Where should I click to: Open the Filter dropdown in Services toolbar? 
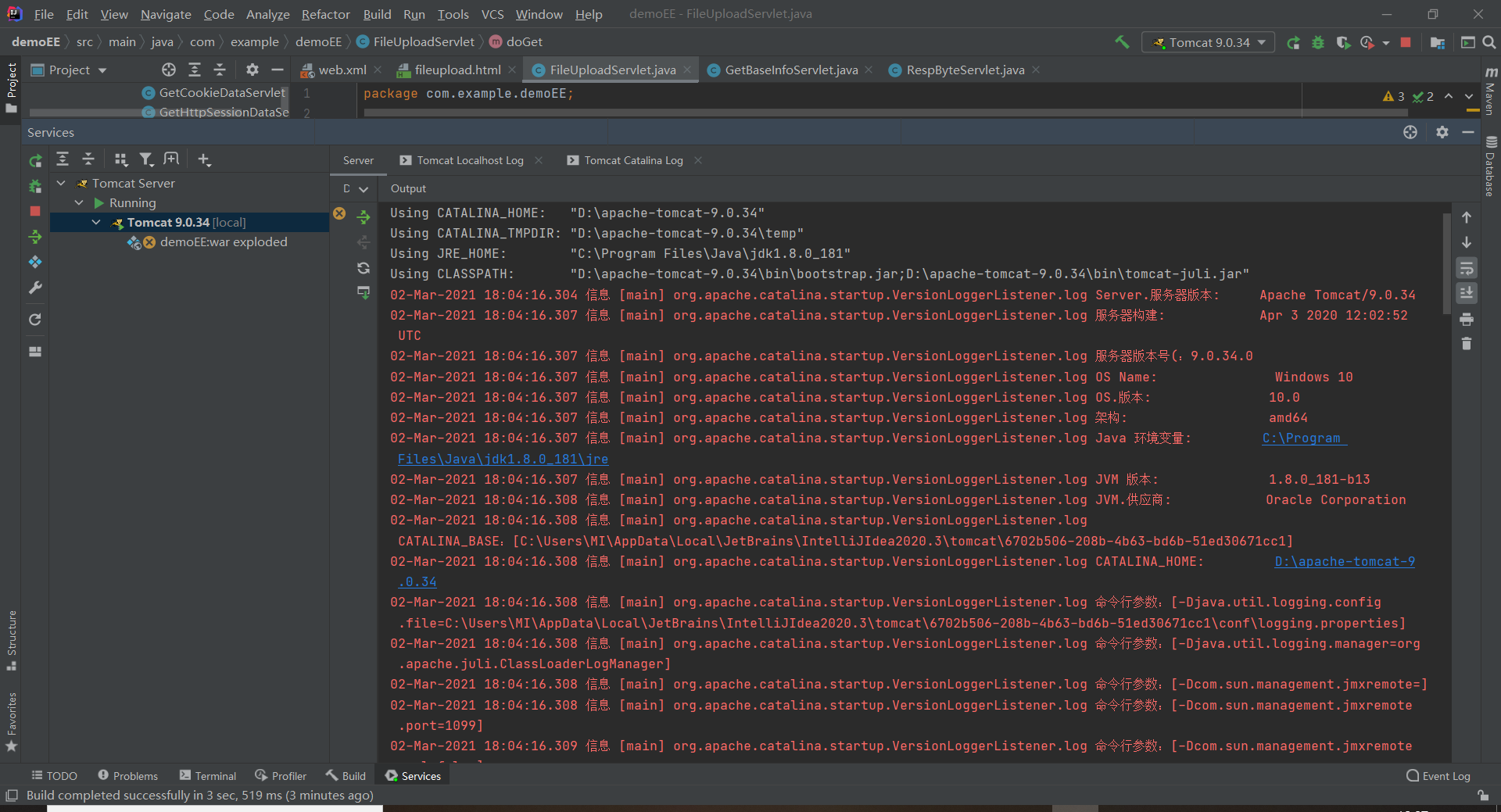click(146, 159)
